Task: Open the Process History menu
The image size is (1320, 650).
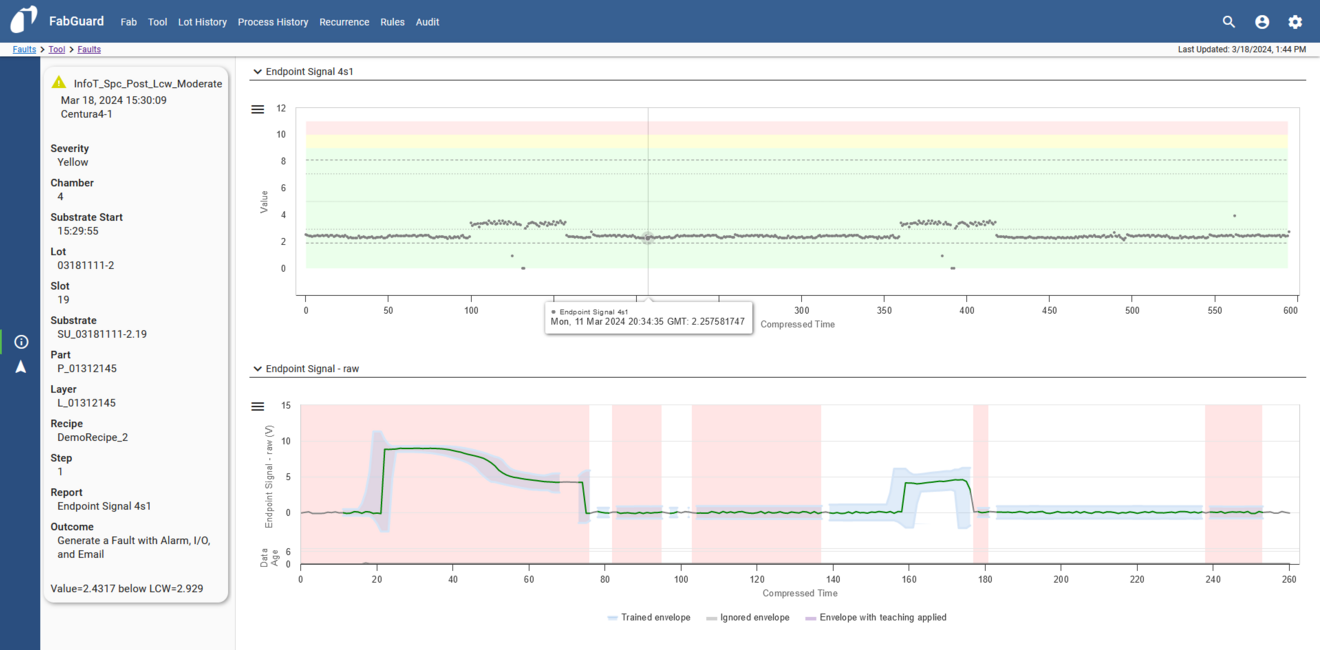Action: pos(273,21)
